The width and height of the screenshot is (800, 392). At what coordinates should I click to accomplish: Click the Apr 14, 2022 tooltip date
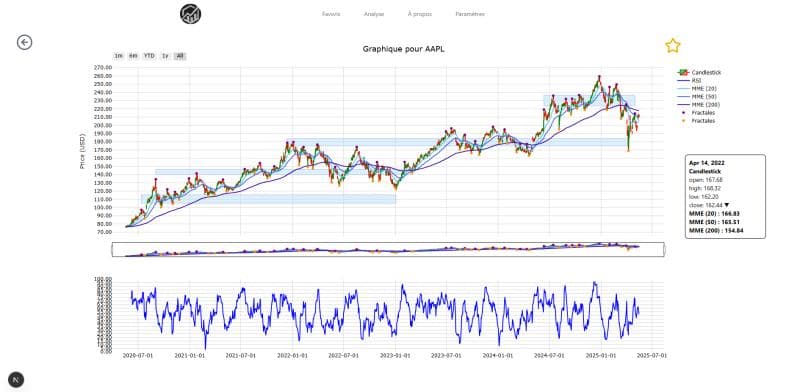[707, 163]
